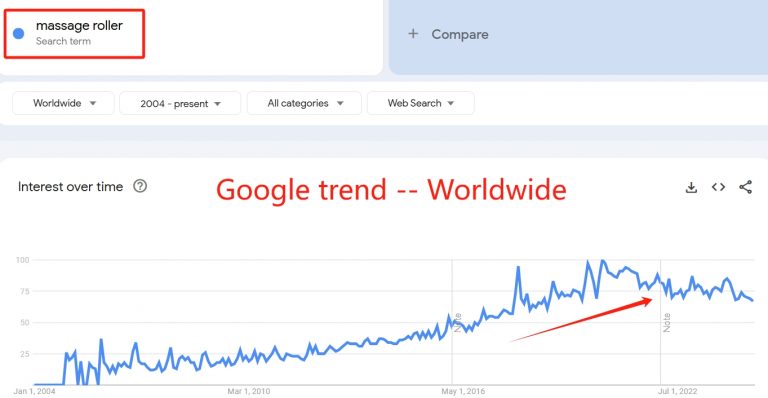Image resolution: width=768 pixels, height=398 pixels.
Task: Click the Note marker near Jul 1, 2022
Action: (x=667, y=323)
